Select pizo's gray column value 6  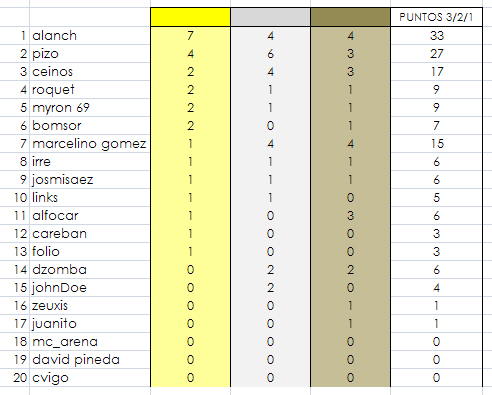click(270, 53)
